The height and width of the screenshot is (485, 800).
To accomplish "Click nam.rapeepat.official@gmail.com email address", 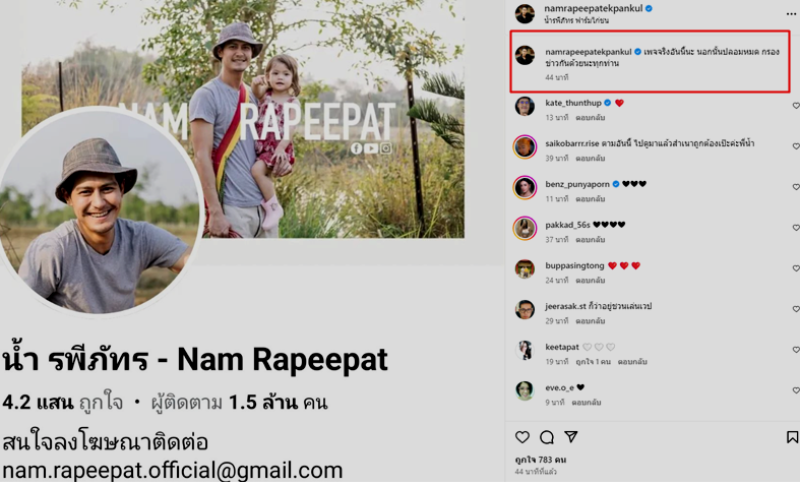I will [x=172, y=471].
